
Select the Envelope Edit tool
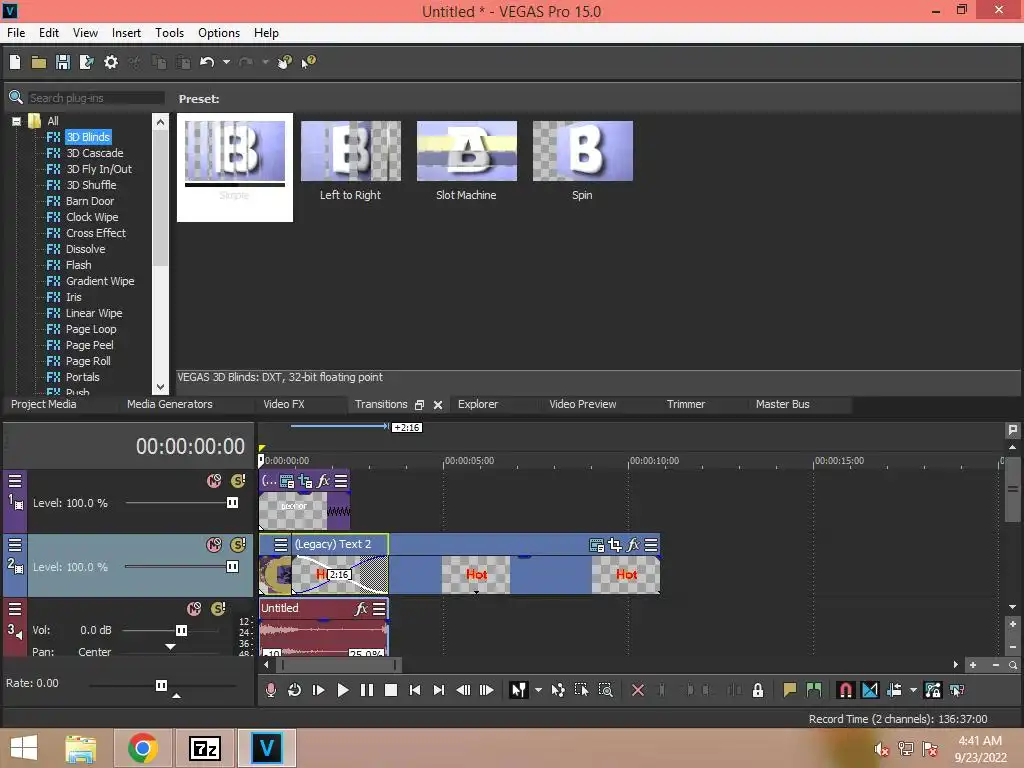point(558,690)
